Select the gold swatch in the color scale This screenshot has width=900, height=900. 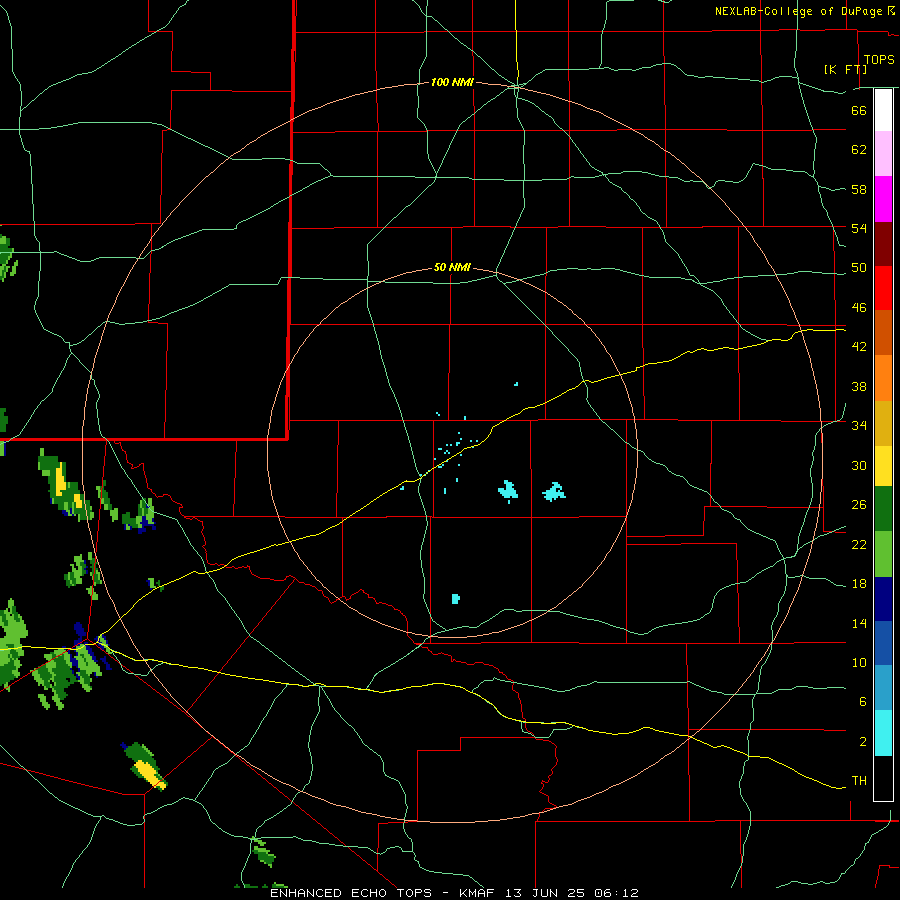883,423
